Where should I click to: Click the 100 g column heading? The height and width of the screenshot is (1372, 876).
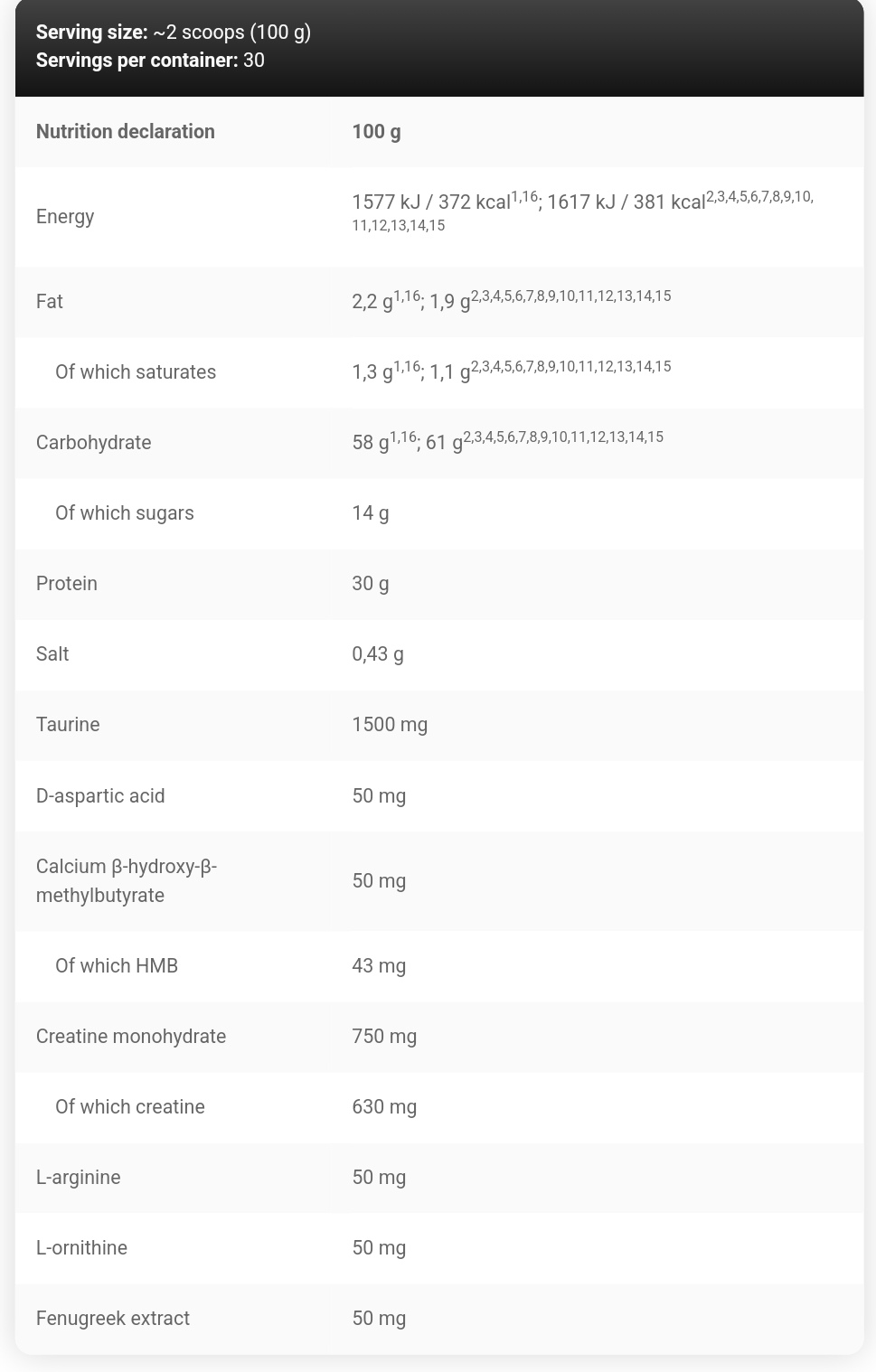[x=376, y=132]
